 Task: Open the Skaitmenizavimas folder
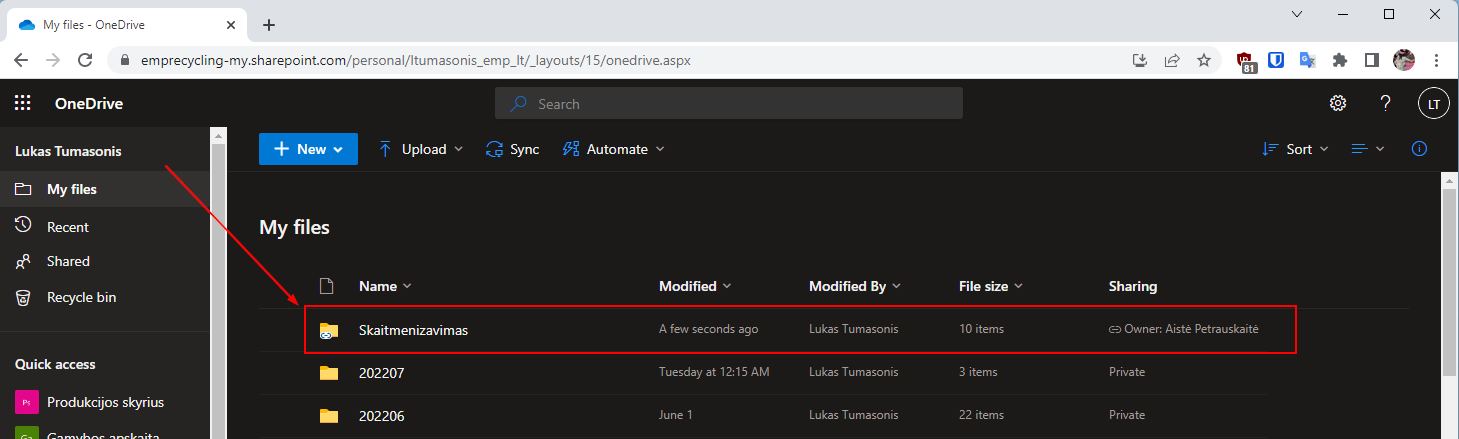(413, 330)
